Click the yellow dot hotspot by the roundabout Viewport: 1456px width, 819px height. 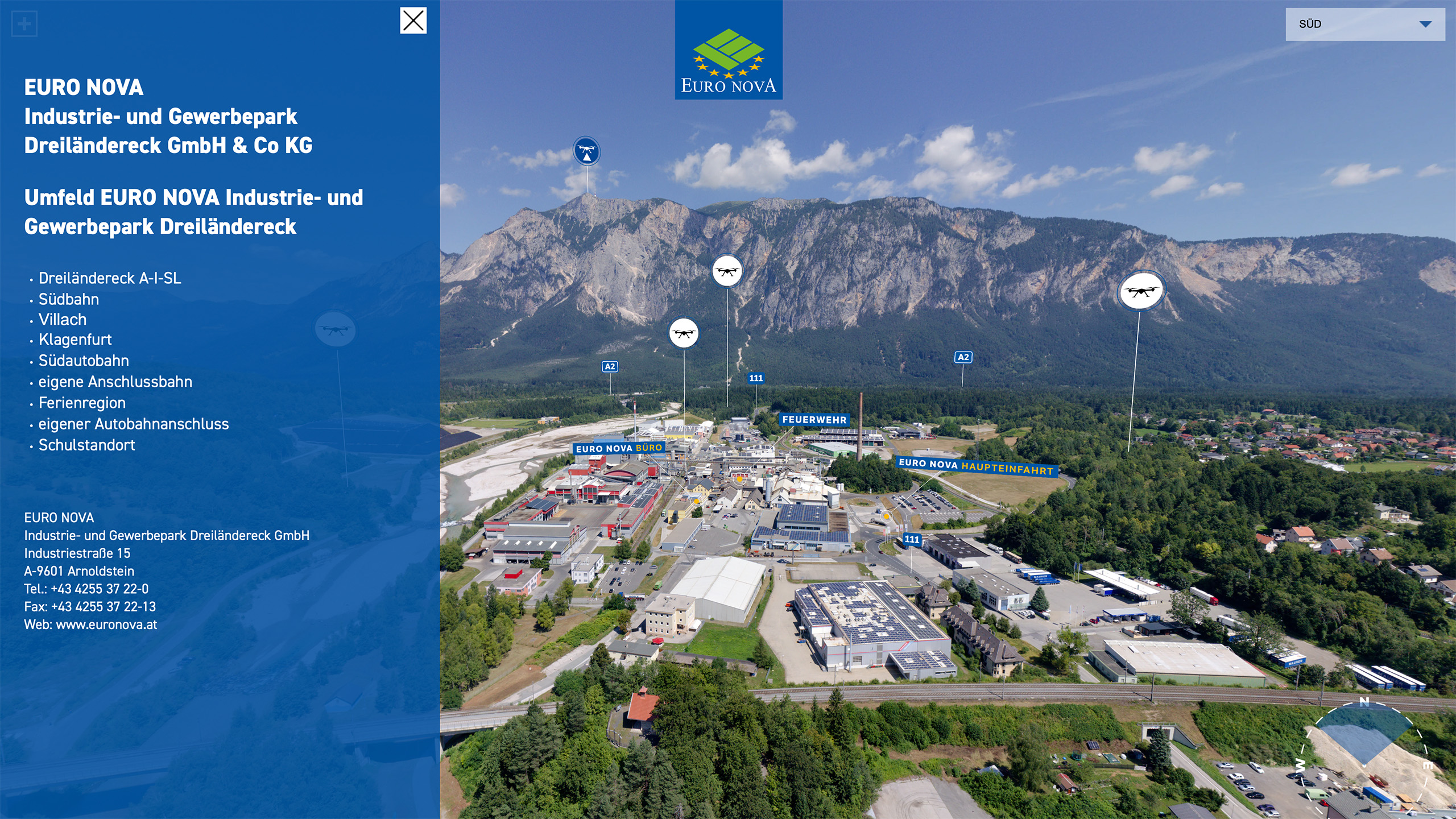[x=886, y=516]
